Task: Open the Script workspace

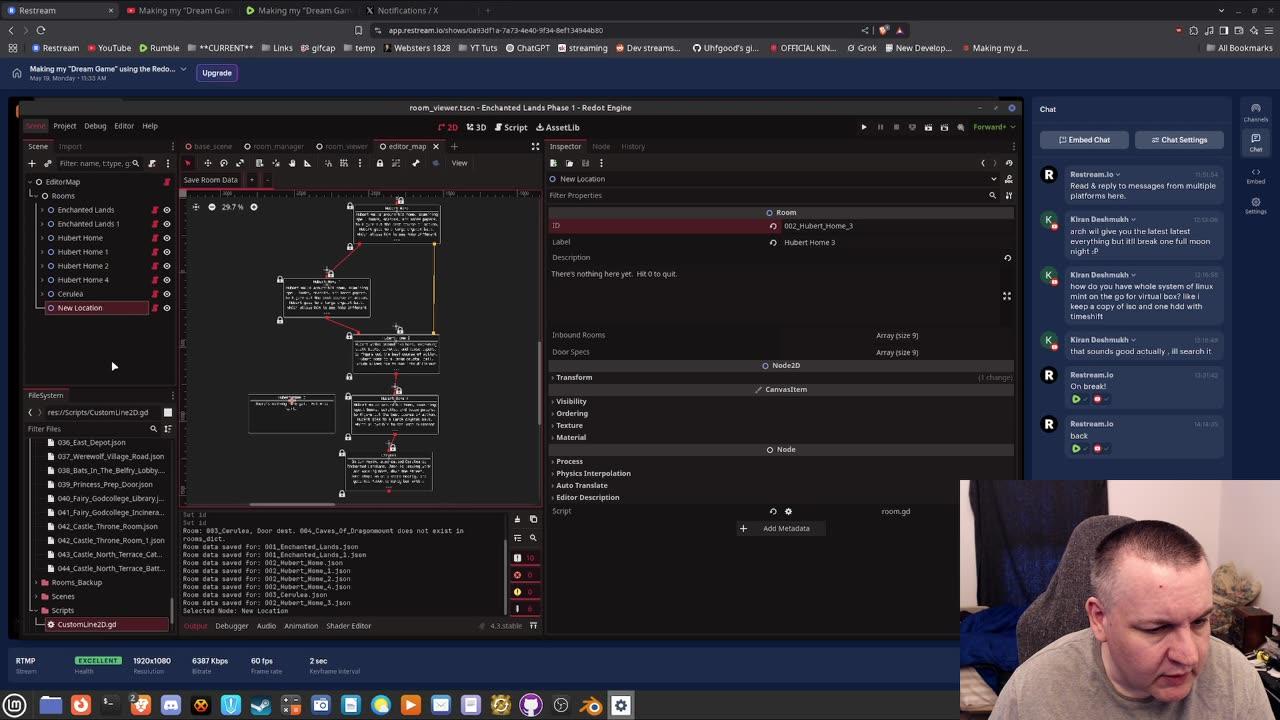Action: pos(510,127)
